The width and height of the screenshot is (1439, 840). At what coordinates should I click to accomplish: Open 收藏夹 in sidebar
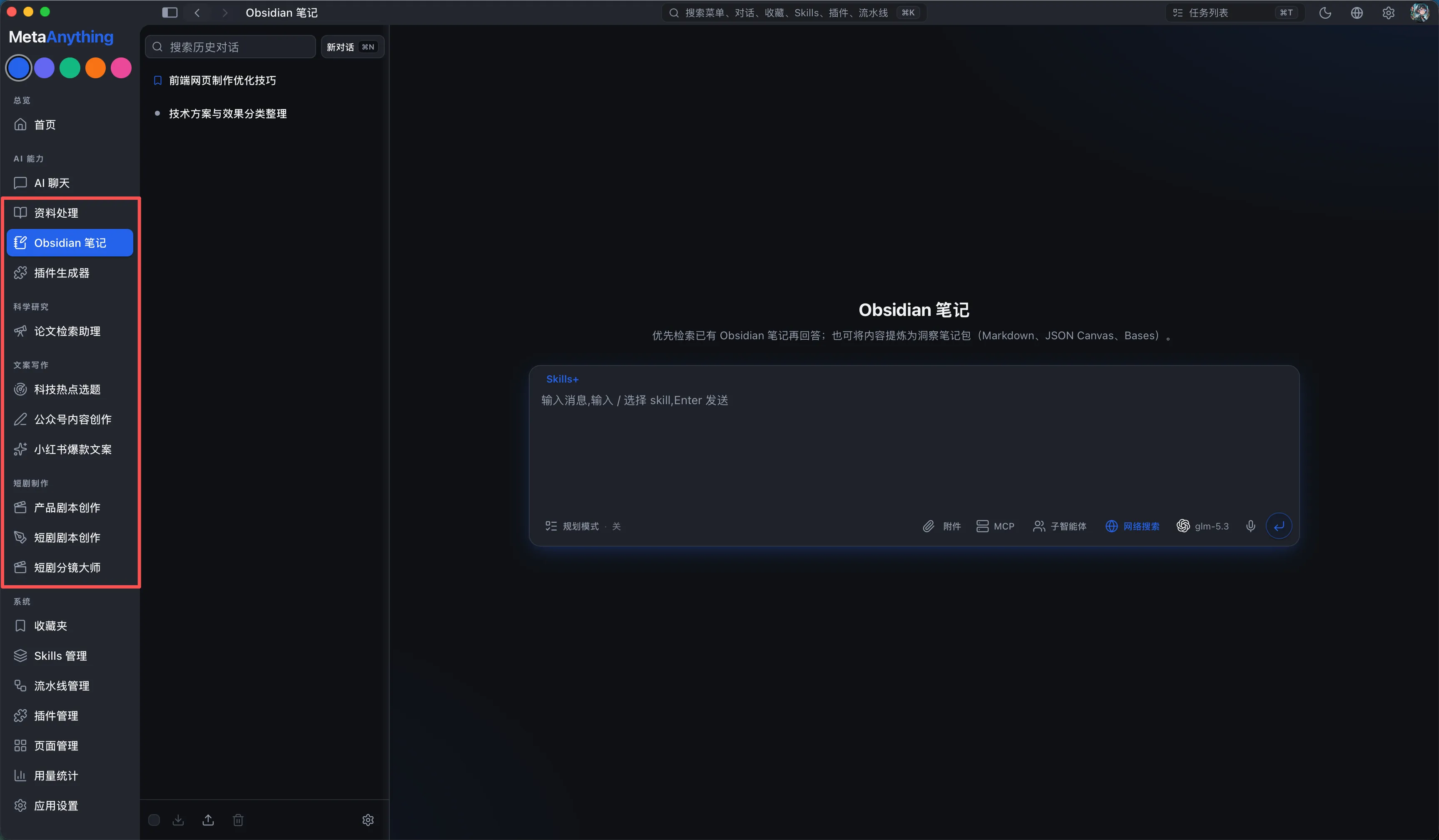point(70,626)
